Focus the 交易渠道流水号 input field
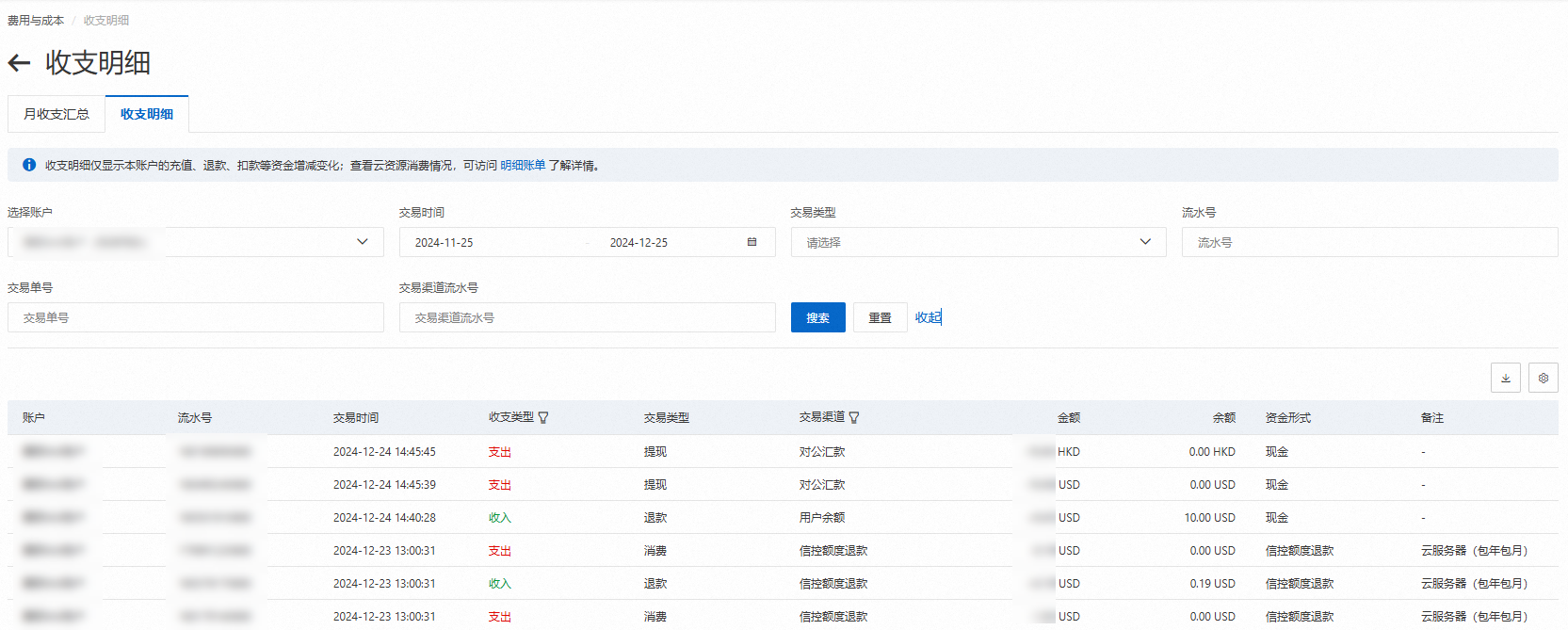Screen dimensions: 1568x630 tap(587, 317)
